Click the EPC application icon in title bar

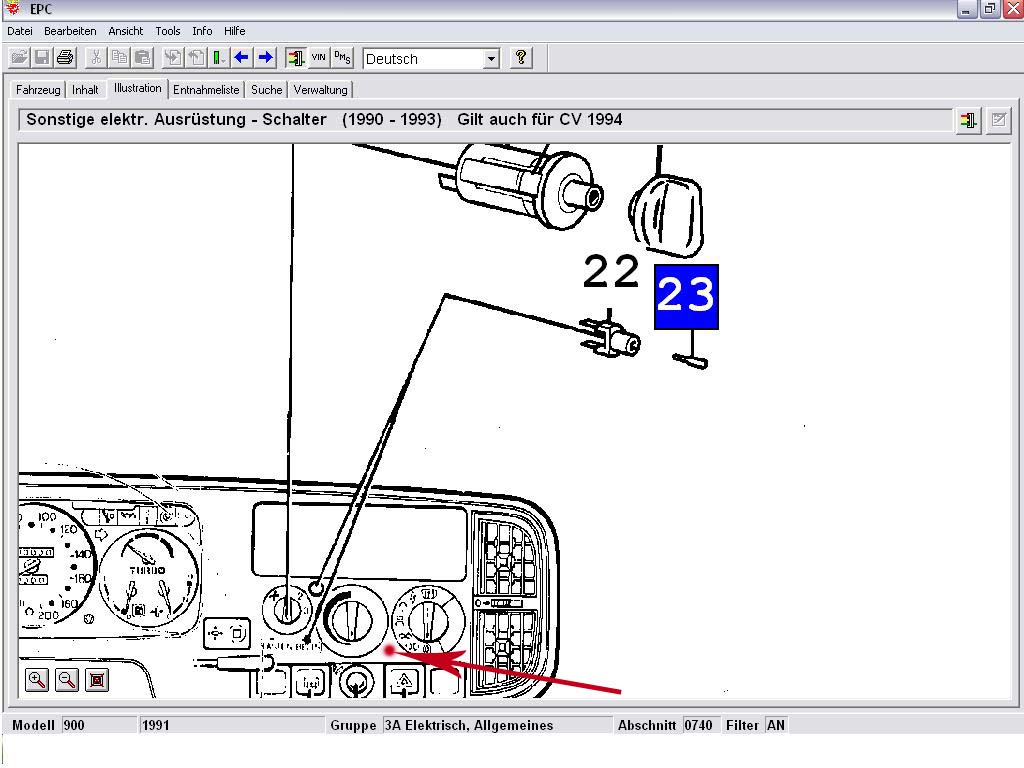pyautogui.click(x=12, y=8)
